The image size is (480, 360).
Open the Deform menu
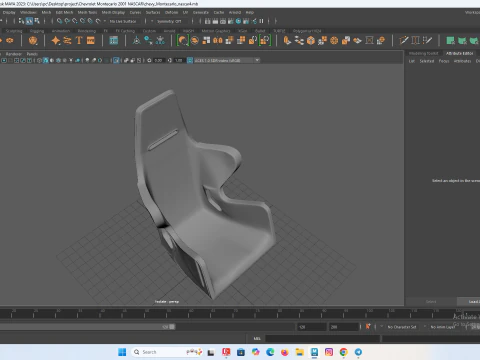click(171, 12)
